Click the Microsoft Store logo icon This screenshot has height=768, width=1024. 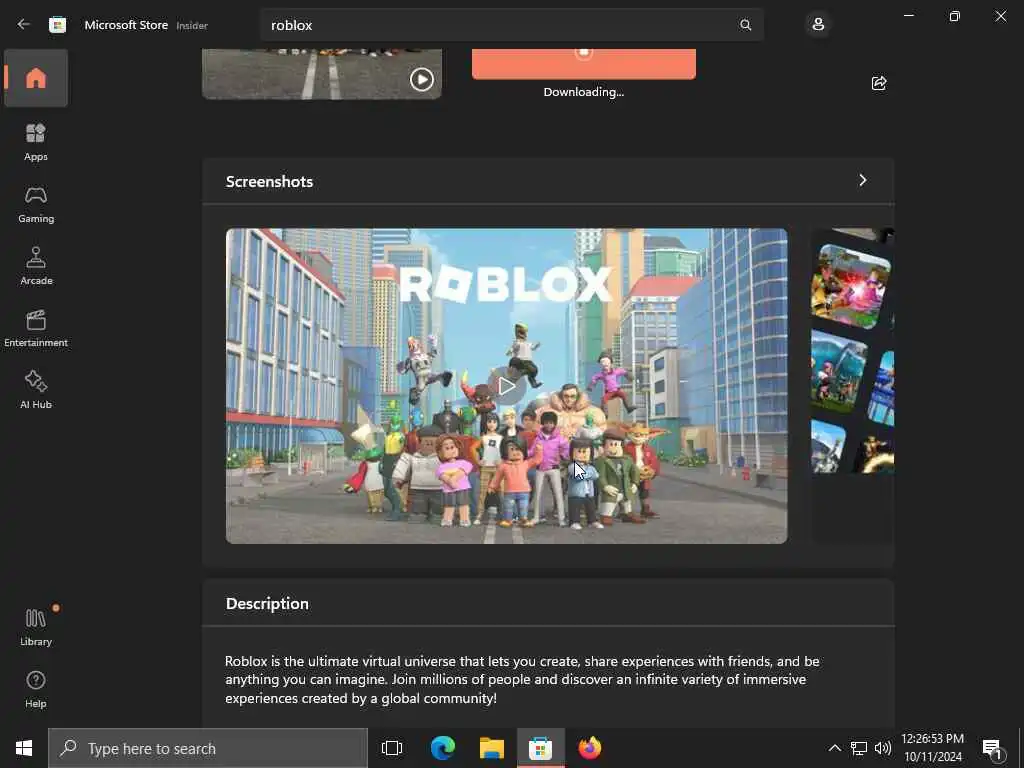click(57, 25)
